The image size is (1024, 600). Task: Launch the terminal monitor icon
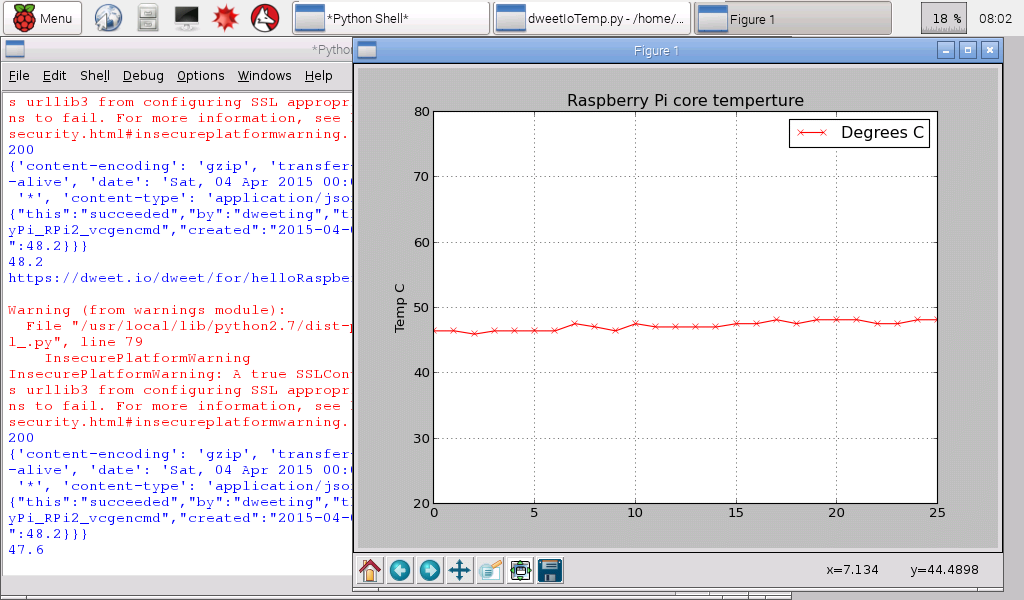click(187, 18)
